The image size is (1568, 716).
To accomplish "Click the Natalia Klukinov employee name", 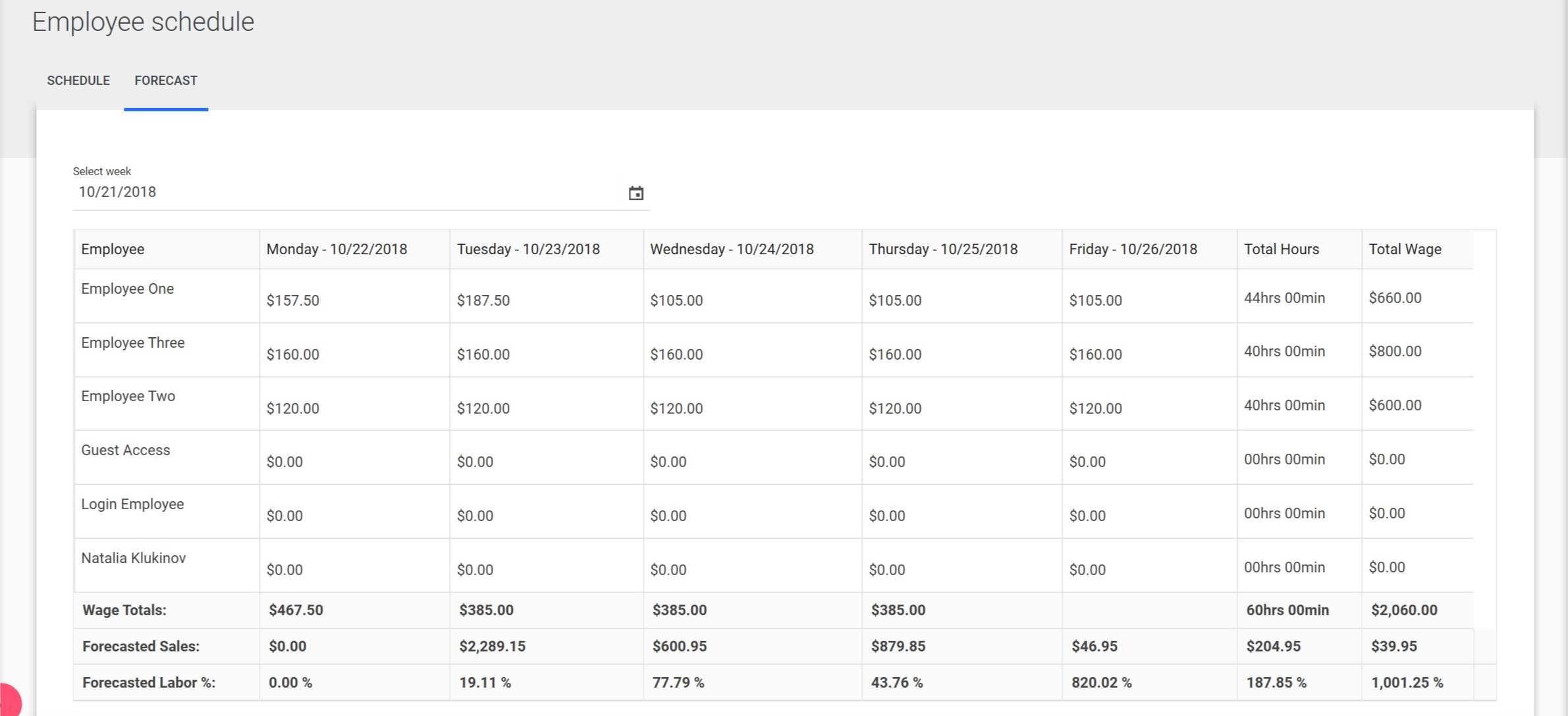I will pyautogui.click(x=133, y=558).
